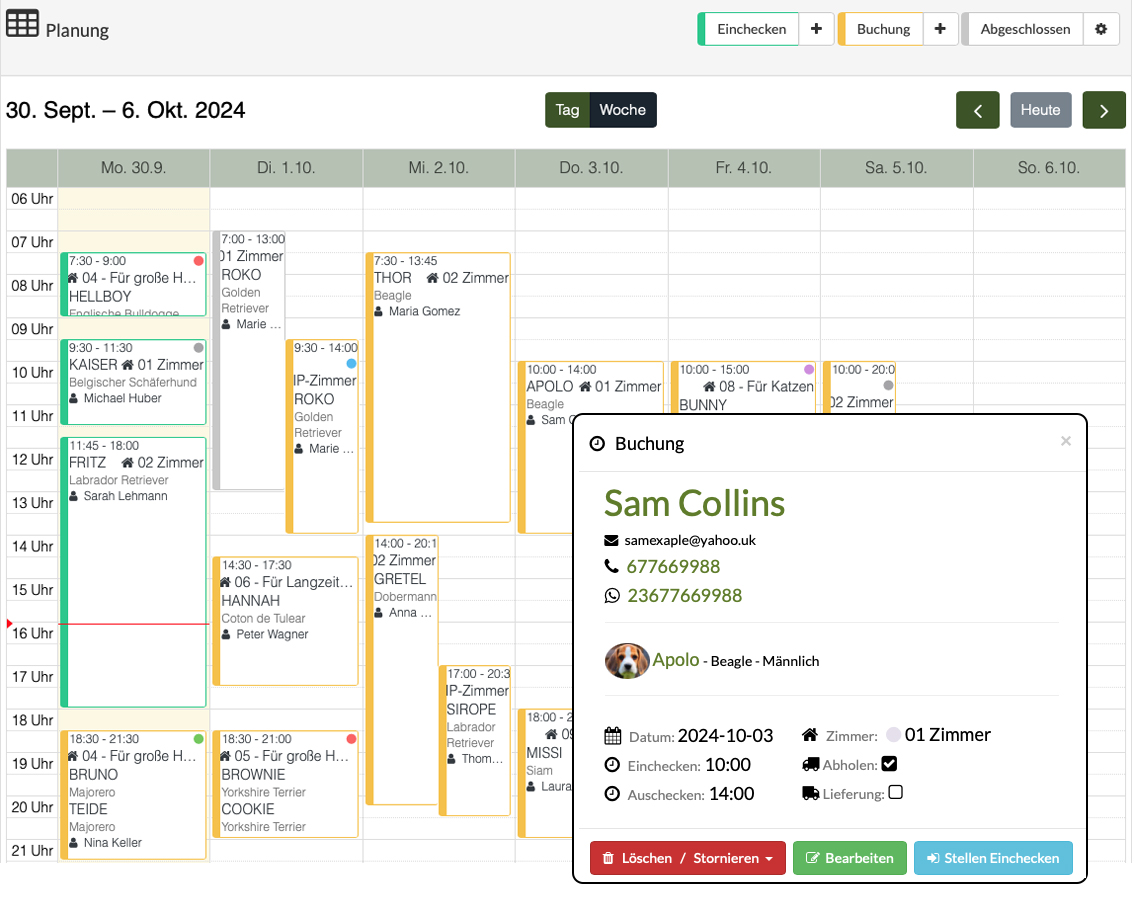Click the Bearbeiten button

click(850, 858)
